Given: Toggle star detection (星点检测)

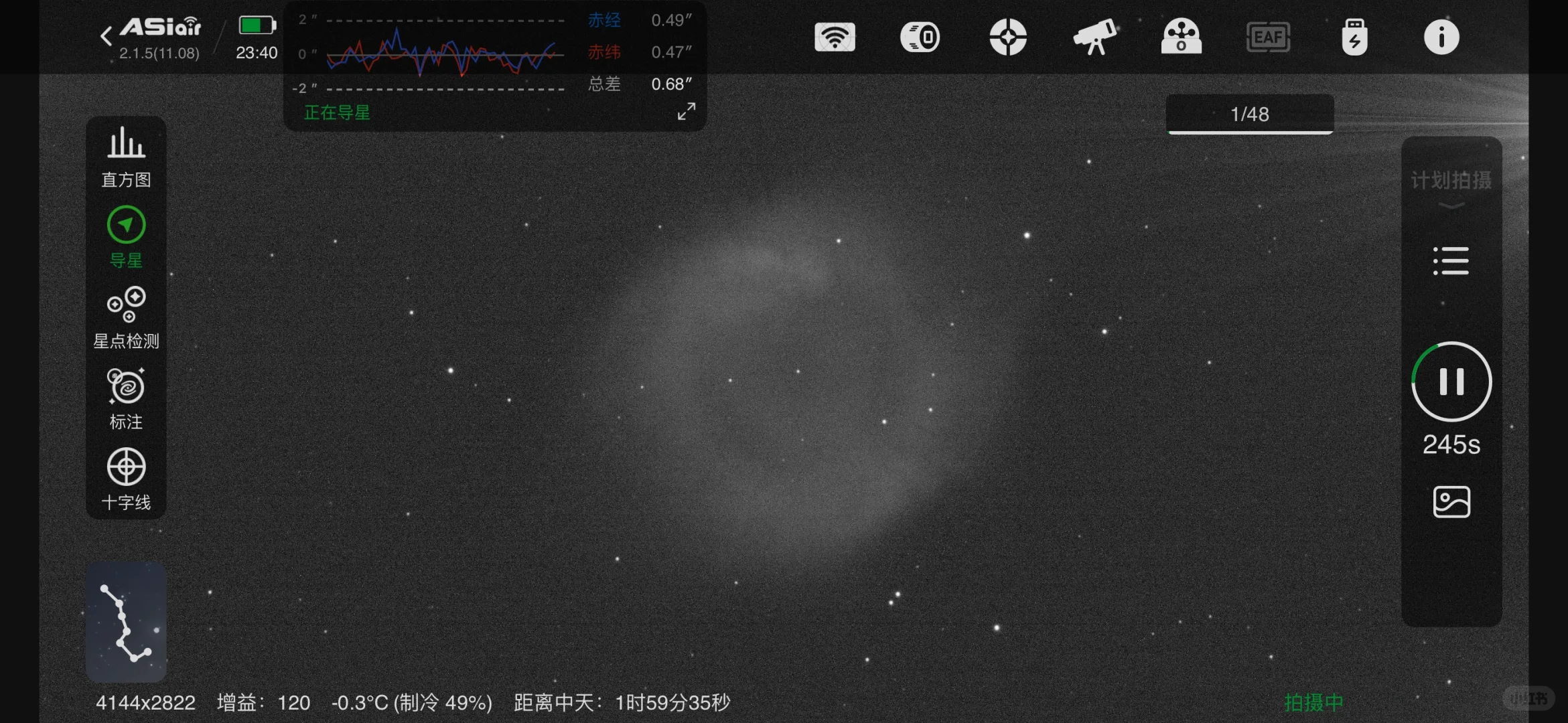Looking at the screenshot, I should coord(126,317).
